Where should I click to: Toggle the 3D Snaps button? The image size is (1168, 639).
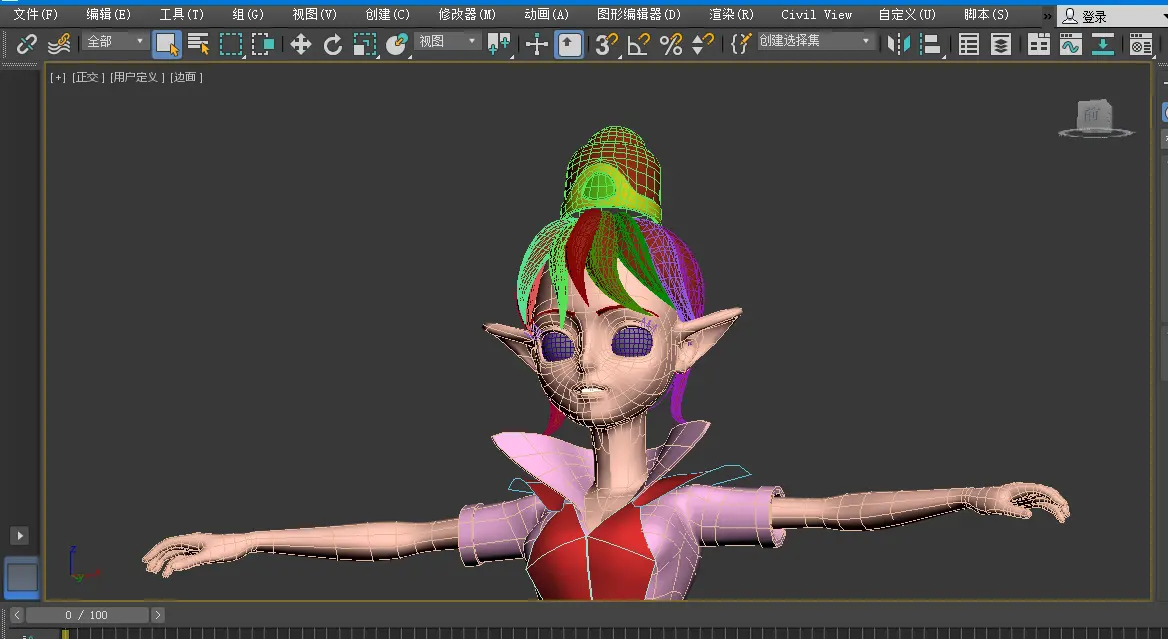605,44
